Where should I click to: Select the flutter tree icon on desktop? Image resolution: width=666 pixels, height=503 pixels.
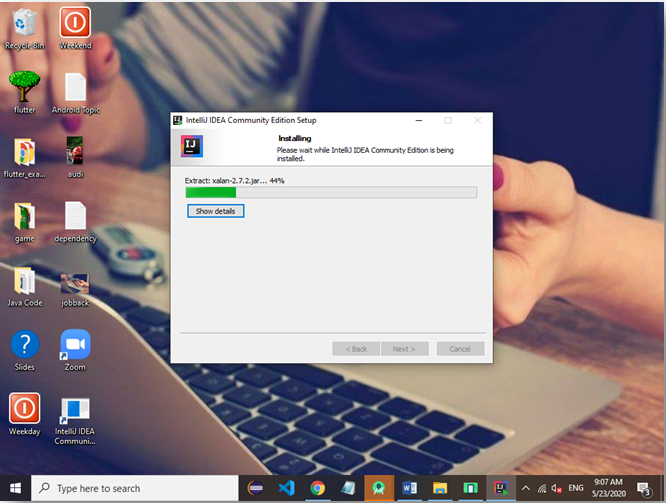pyautogui.click(x=24, y=93)
